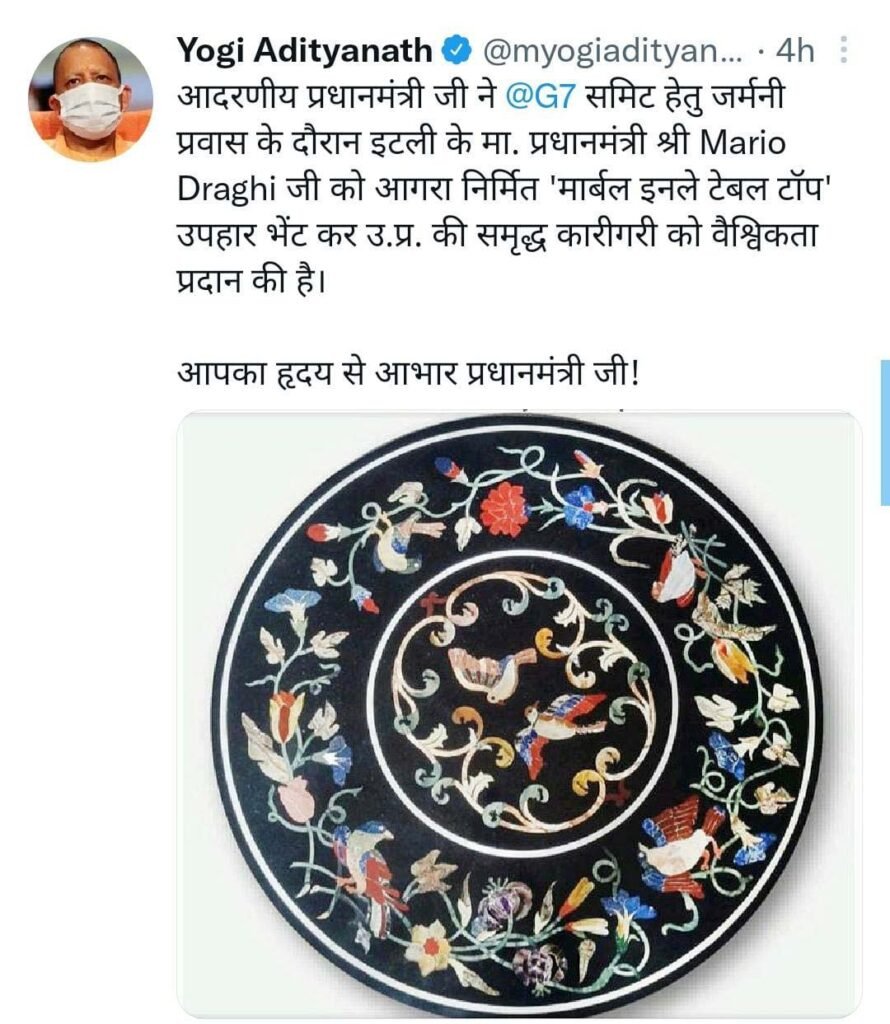Click the red flower at top of table image
Screen dimensions: 890x1024
[x=504, y=510]
